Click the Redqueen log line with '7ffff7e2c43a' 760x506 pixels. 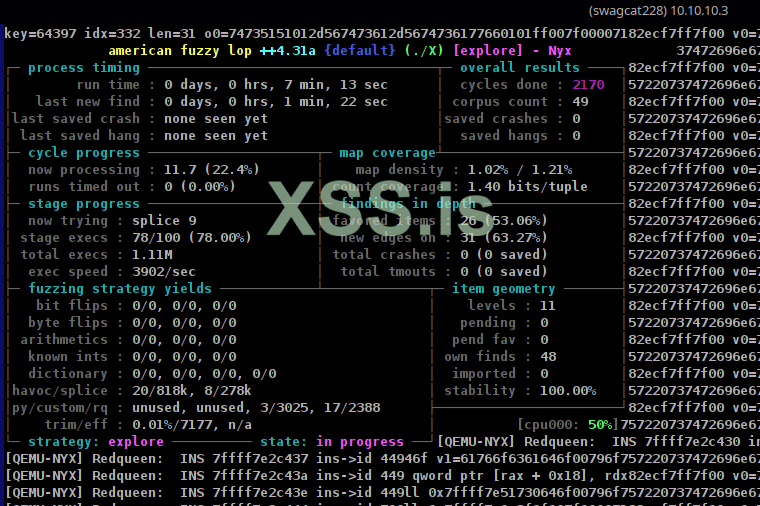pyautogui.click(x=382, y=475)
